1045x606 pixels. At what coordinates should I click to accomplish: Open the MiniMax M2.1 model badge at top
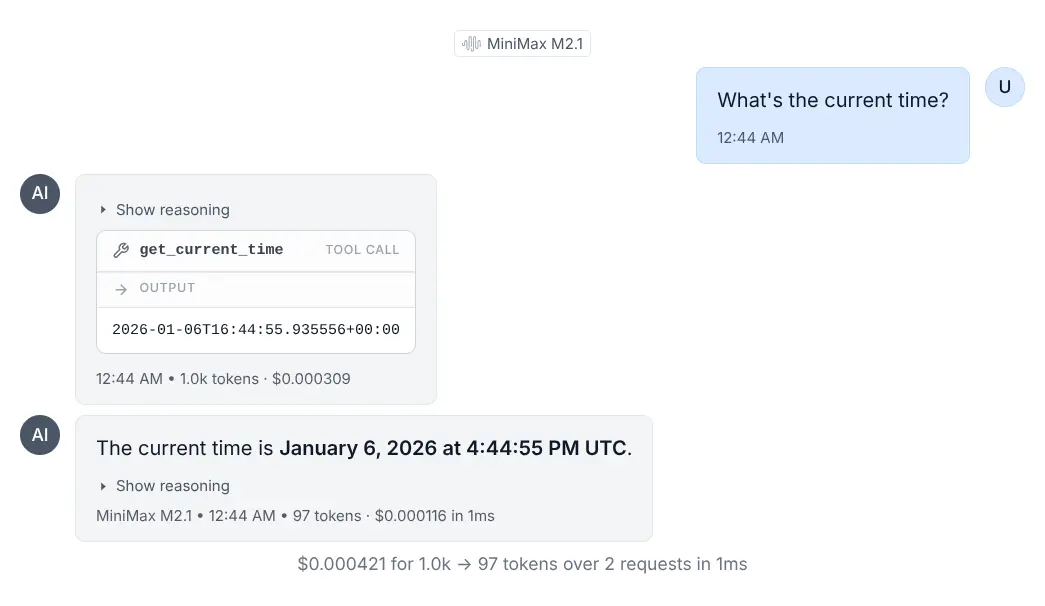[522, 44]
